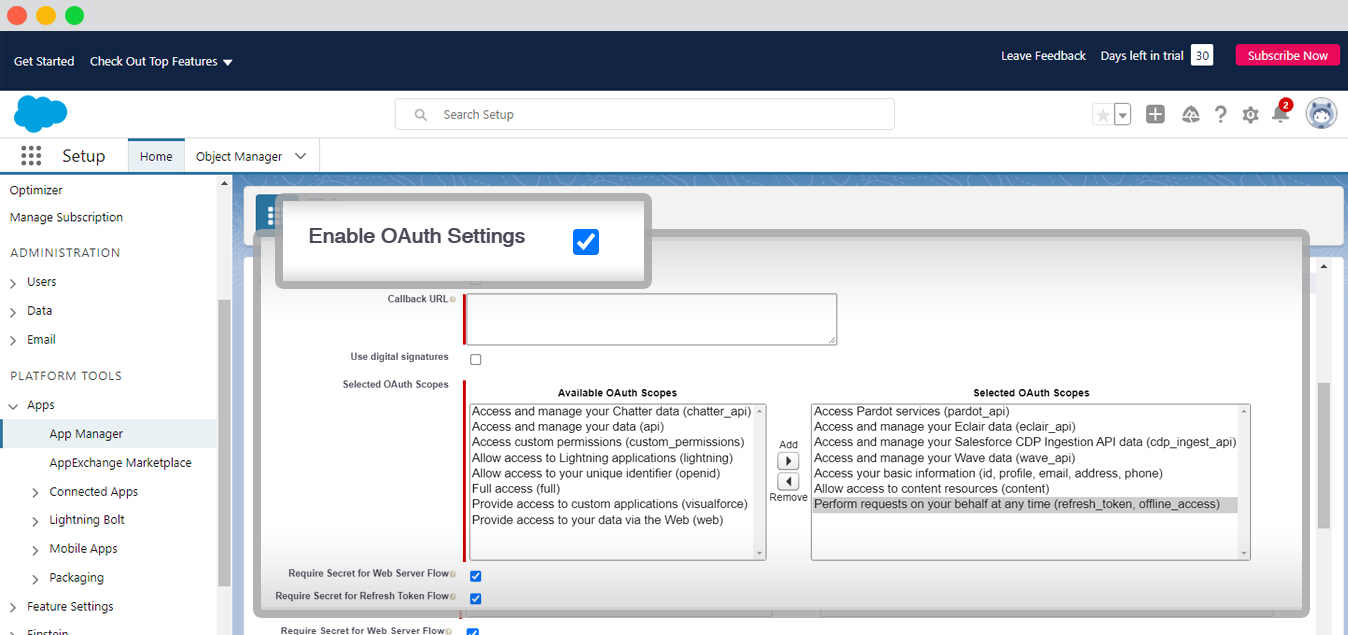Open the favorites list dropdown arrow

(1123, 115)
